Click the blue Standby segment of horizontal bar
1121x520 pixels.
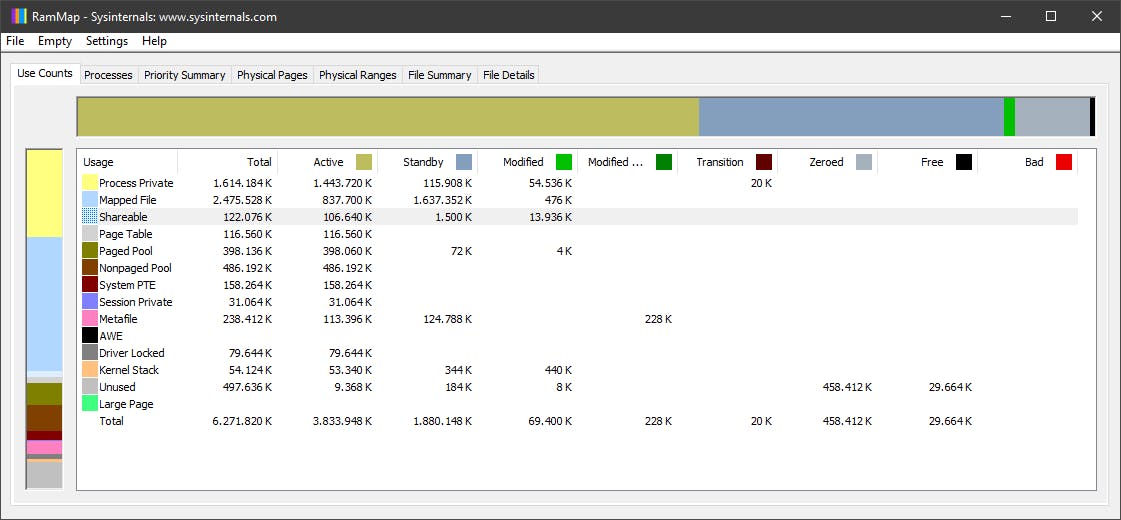pos(851,117)
